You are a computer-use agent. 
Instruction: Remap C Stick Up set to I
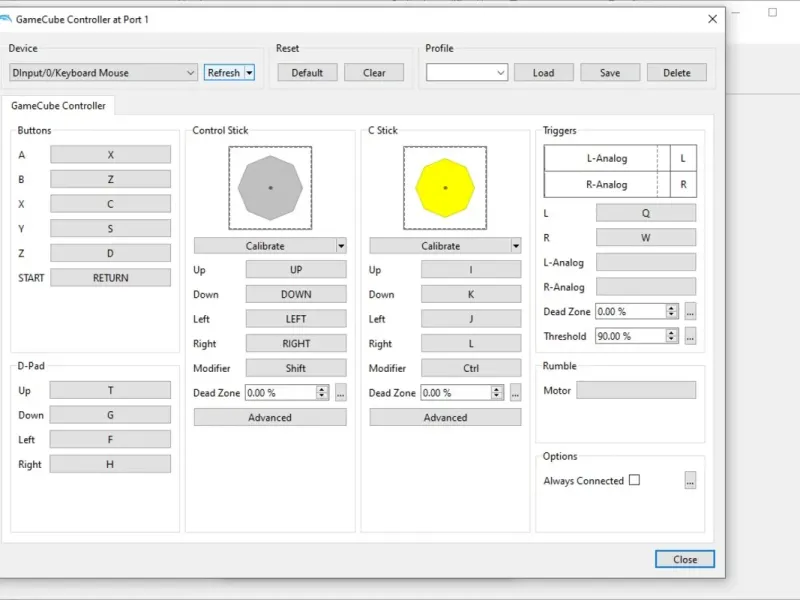pyautogui.click(x=471, y=269)
